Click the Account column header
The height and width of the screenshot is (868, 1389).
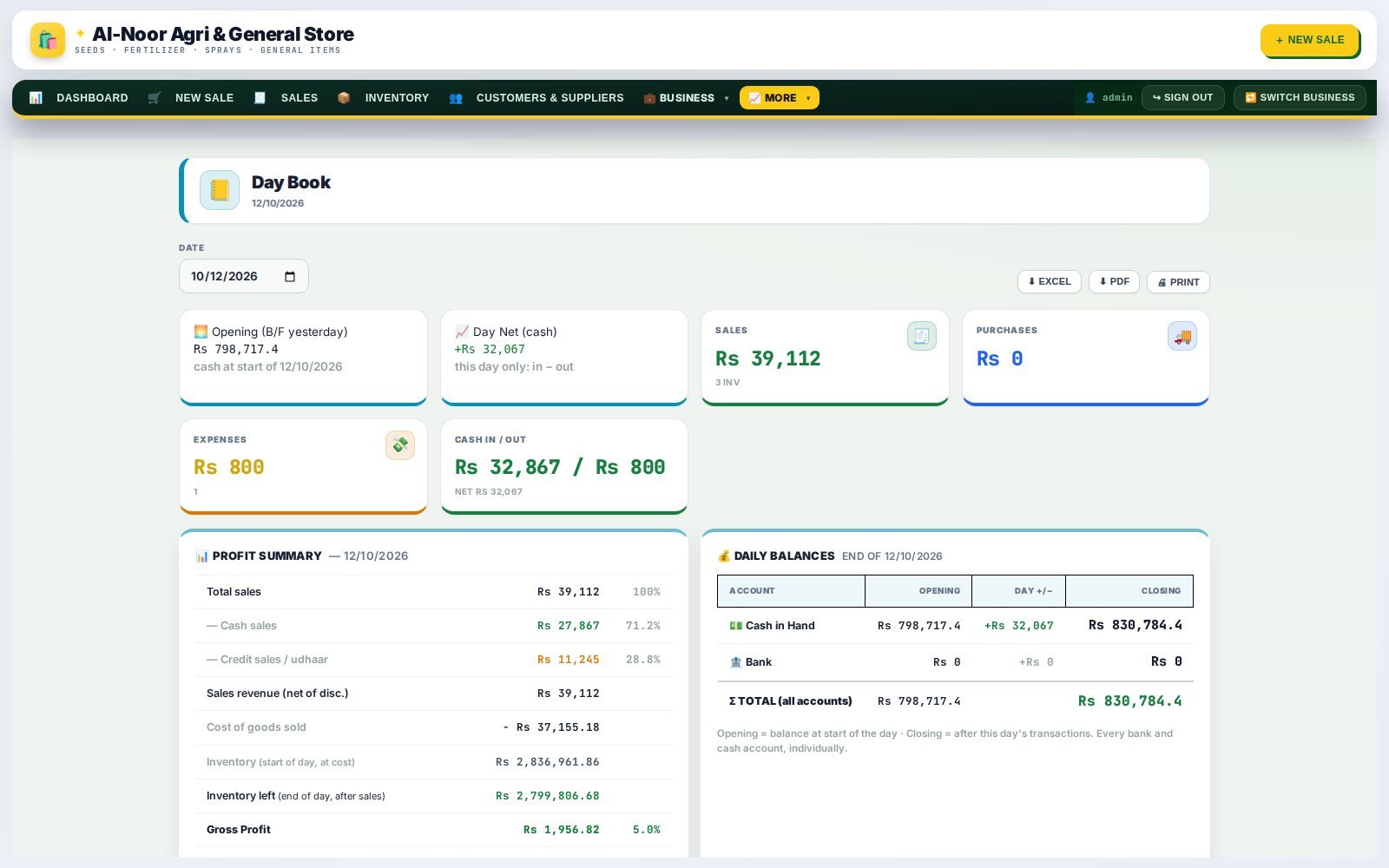[x=791, y=591]
